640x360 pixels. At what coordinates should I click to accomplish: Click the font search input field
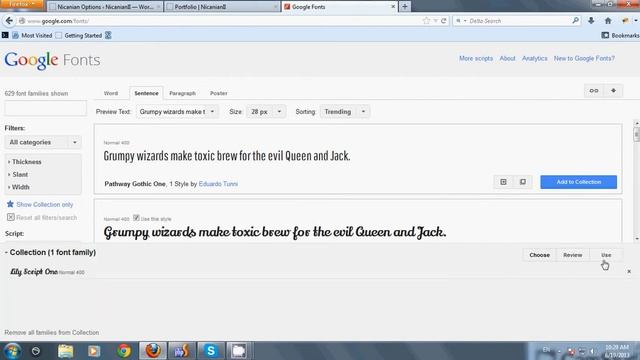click(45, 109)
